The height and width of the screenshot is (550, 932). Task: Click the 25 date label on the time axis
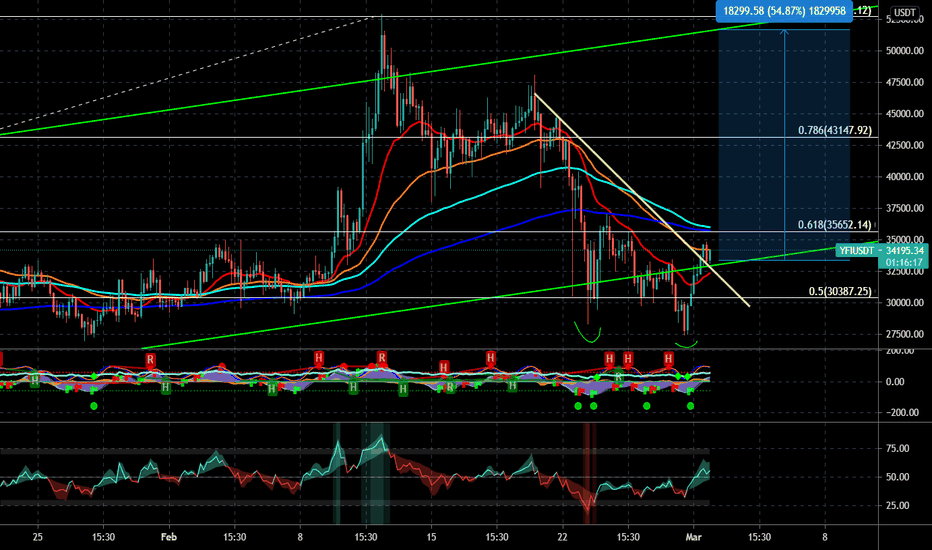[38, 537]
